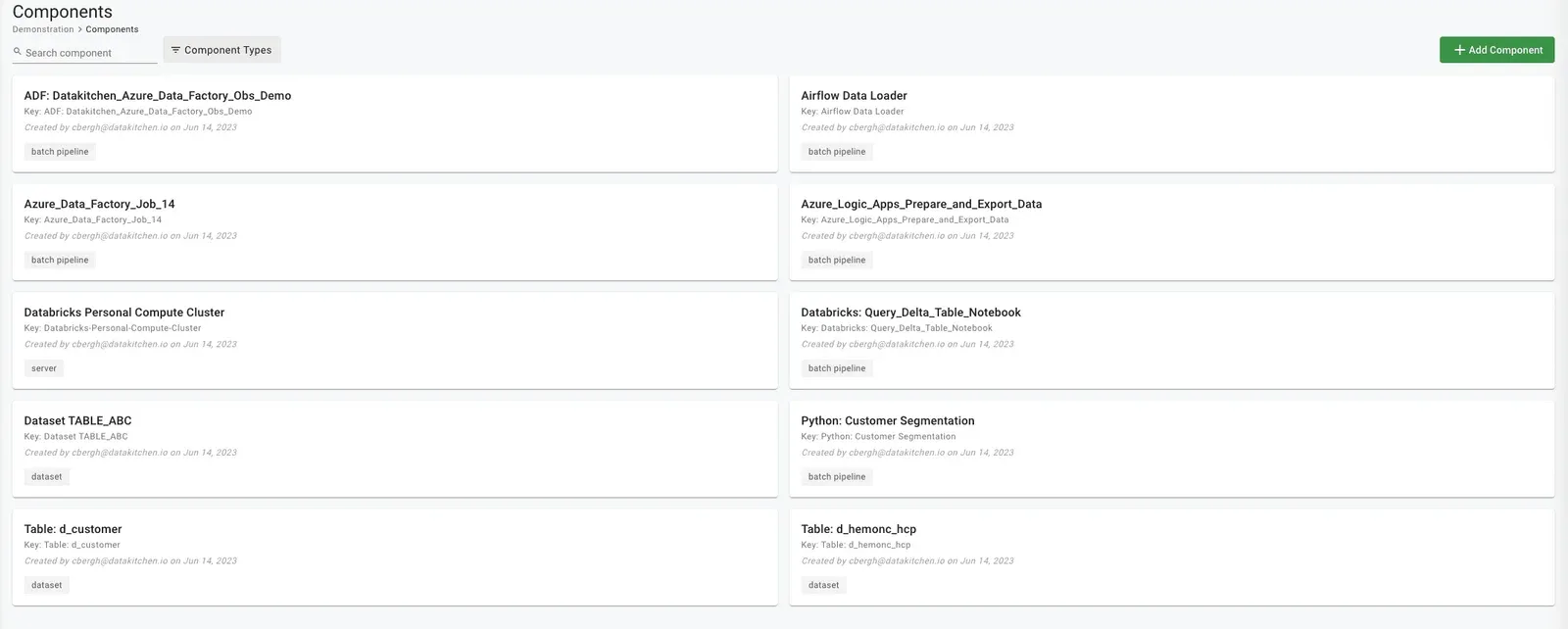Open the Dataset TABLE_ABC component

77,421
